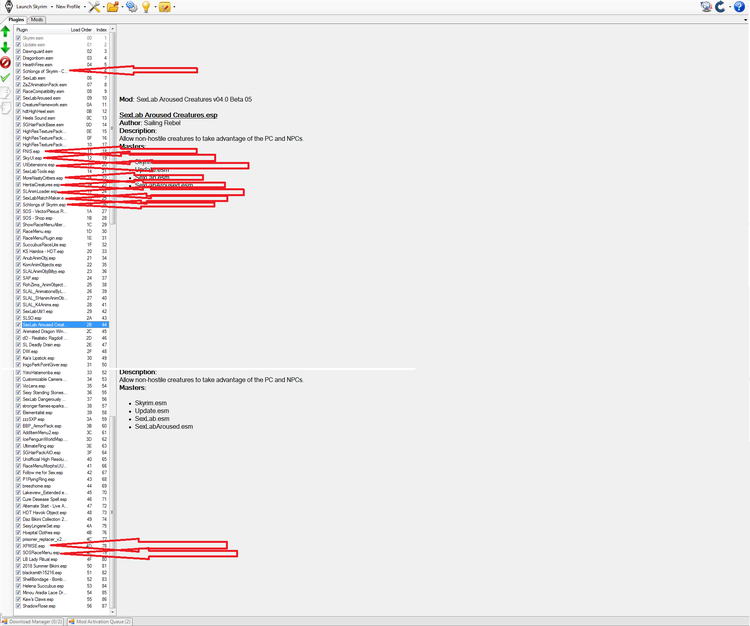Toggle the Dragonborn.esm checkbox
750x626 pixels.
point(18,58)
